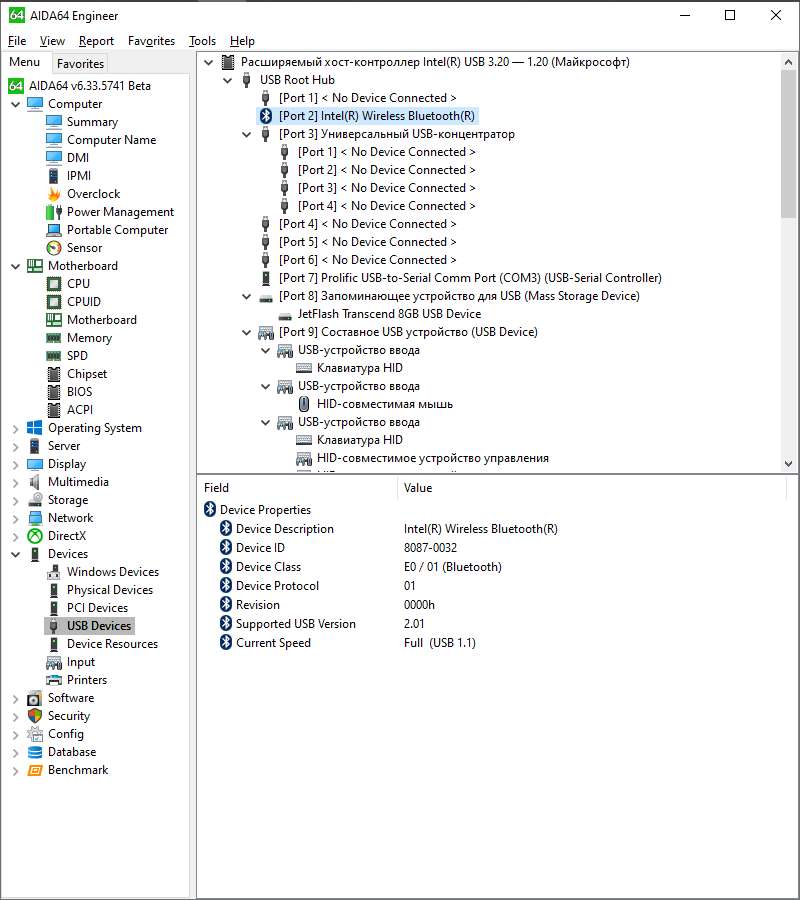Select Computer Name in the tree
Image resolution: width=800 pixels, height=900 pixels.
coord(111,140)
